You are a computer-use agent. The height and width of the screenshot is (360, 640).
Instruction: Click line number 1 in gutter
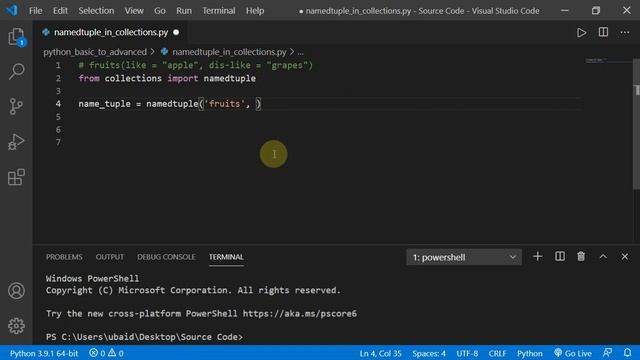58,65
